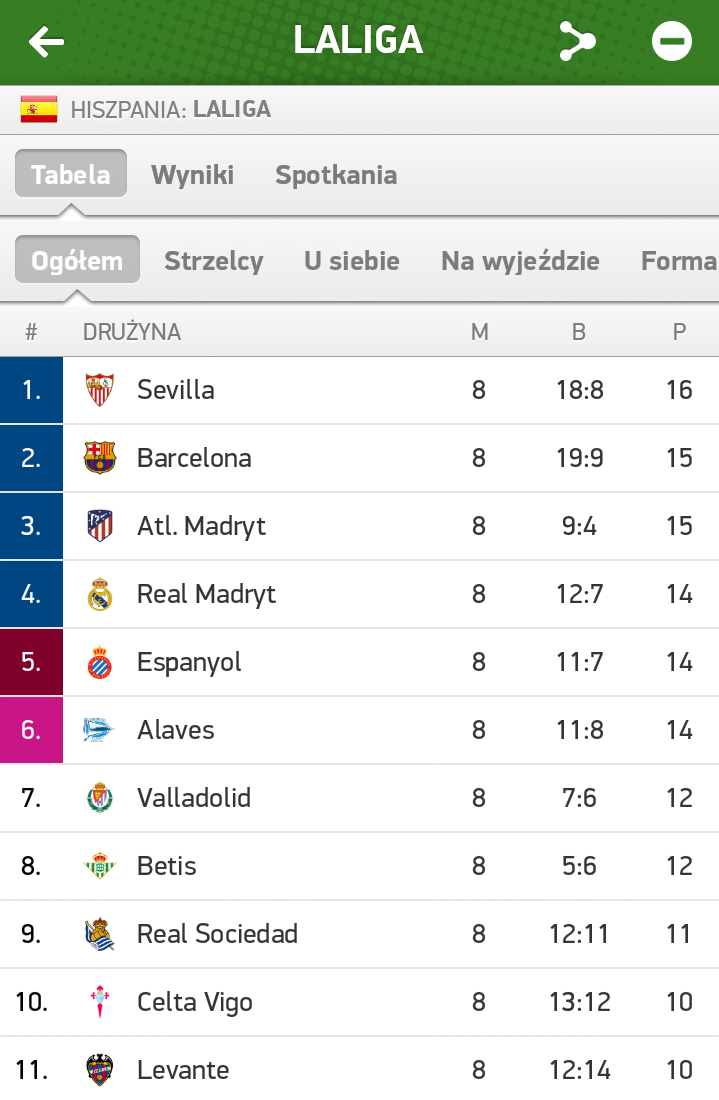Show the Forma table view
The height and width of the screenshot is (1100, 719).
pos(679,261)
